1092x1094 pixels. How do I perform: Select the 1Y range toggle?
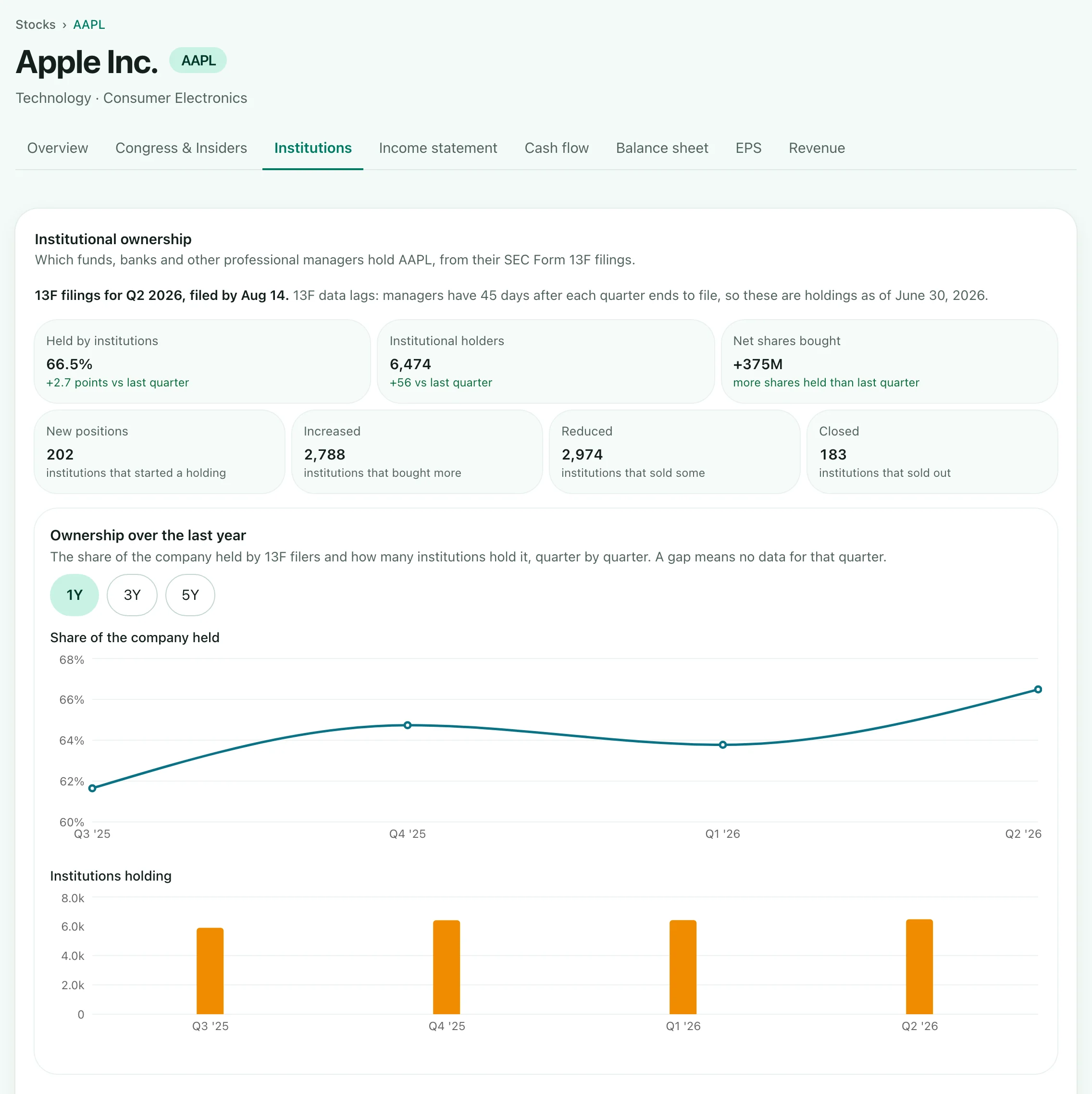click(x=74, y=595)
